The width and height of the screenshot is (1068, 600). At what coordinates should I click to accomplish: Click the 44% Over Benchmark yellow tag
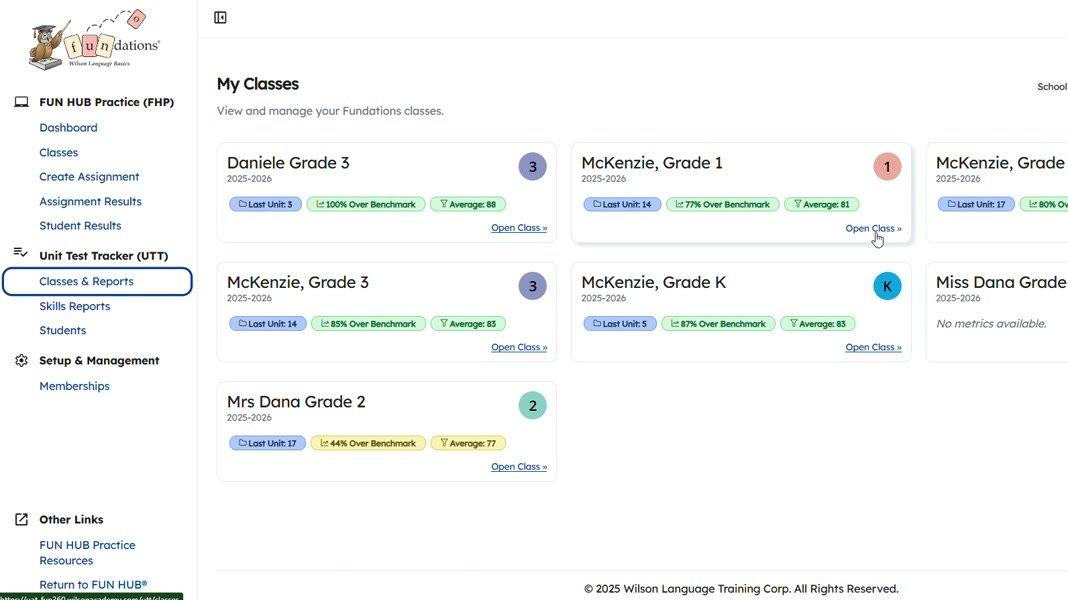(367, 443)
